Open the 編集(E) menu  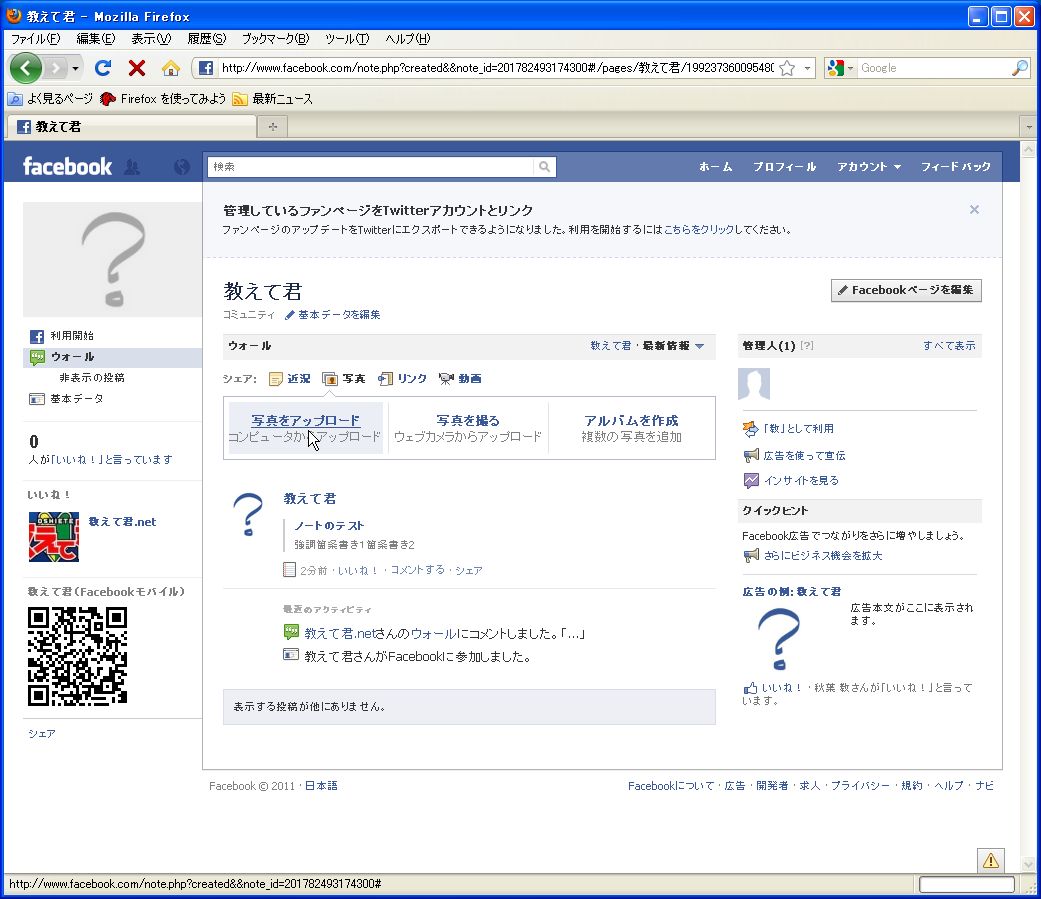(96, 39)
